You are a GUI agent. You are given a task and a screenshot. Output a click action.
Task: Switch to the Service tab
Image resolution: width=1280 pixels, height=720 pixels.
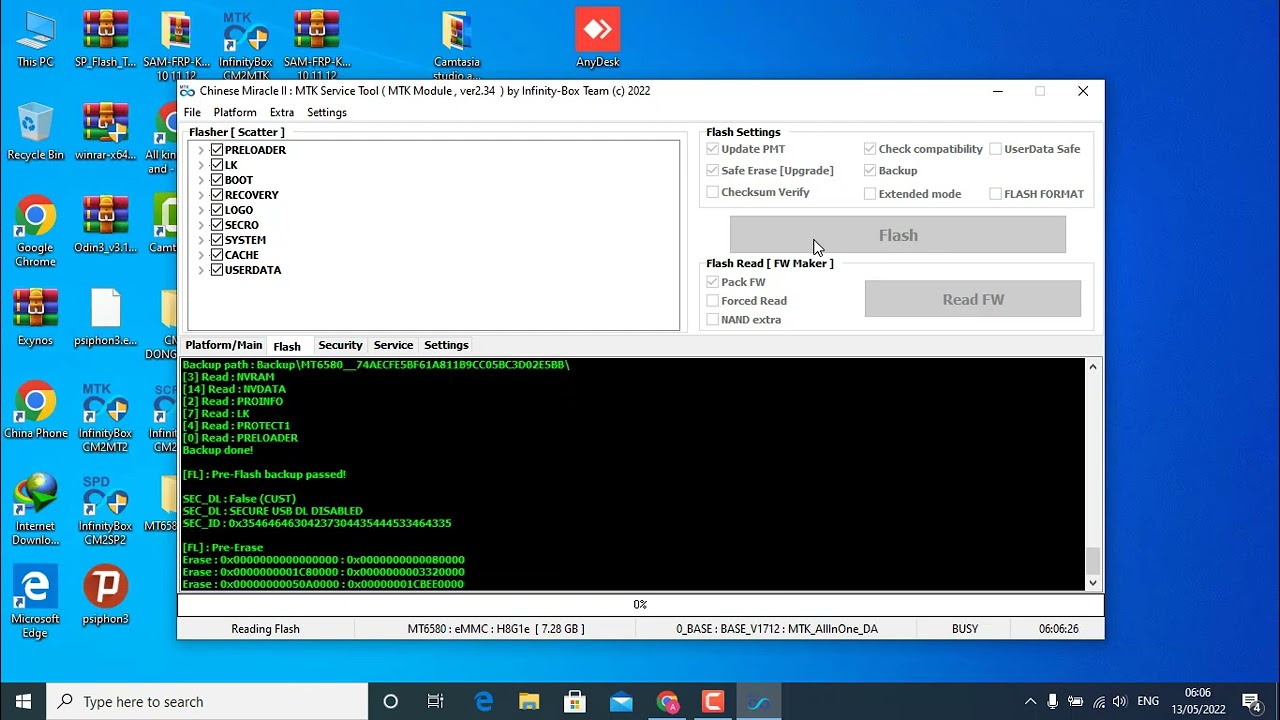pyautogui.click(x=393, y=345)
